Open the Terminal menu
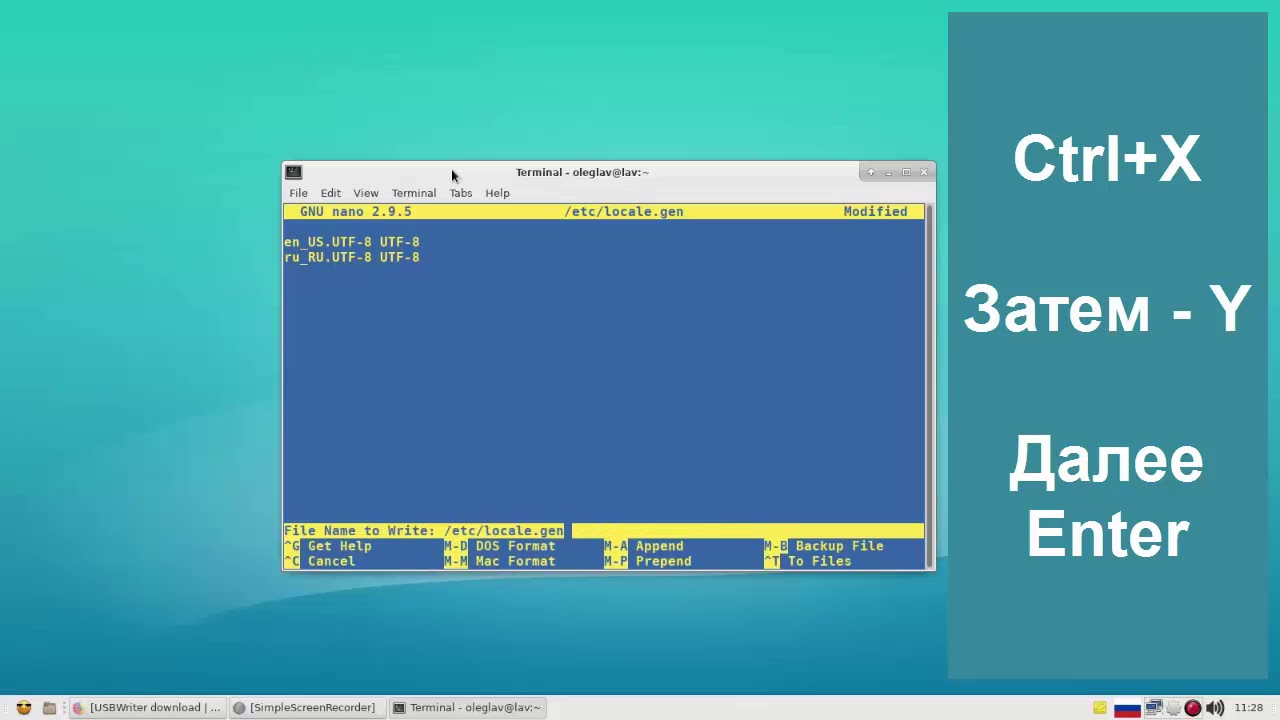Image resolution: width=1280 pixels, height=720 pixels. coord(413,193)
